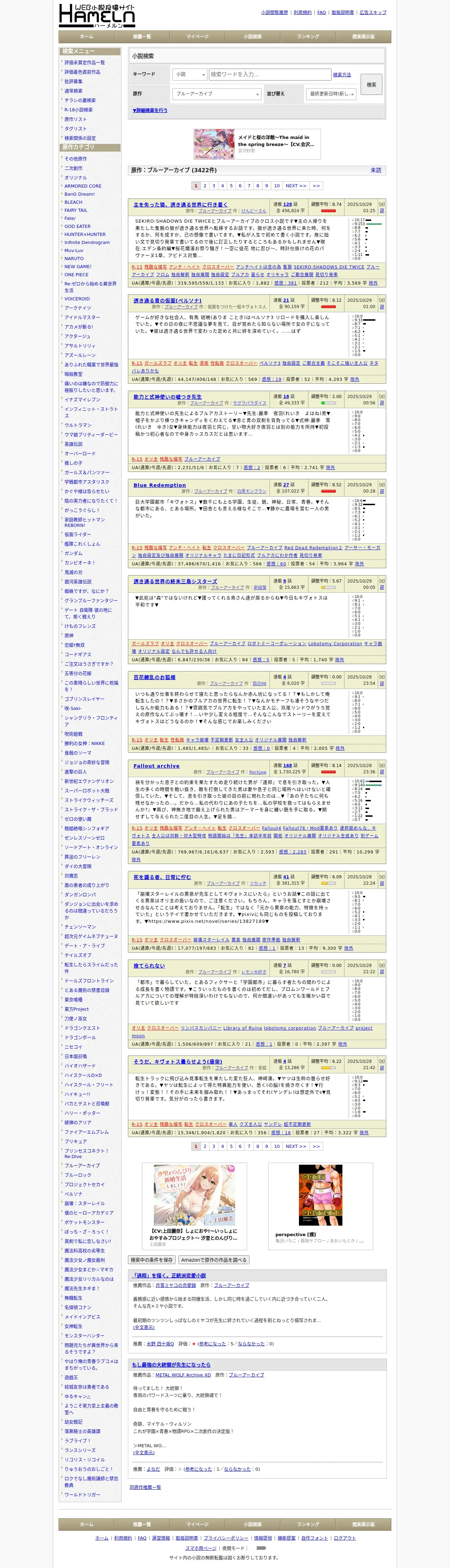Select ブルーアーカイブ in the sidebar category list

pyautogui.click(x=82, y=1166)
